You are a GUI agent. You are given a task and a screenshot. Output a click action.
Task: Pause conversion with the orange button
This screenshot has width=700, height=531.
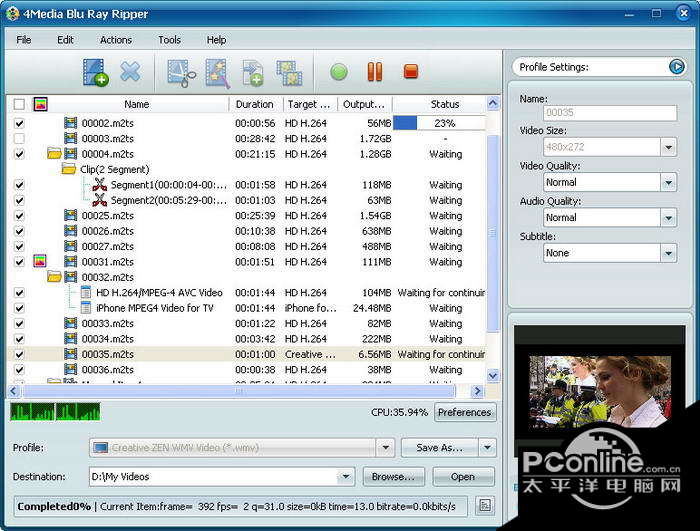click(374, 72)
